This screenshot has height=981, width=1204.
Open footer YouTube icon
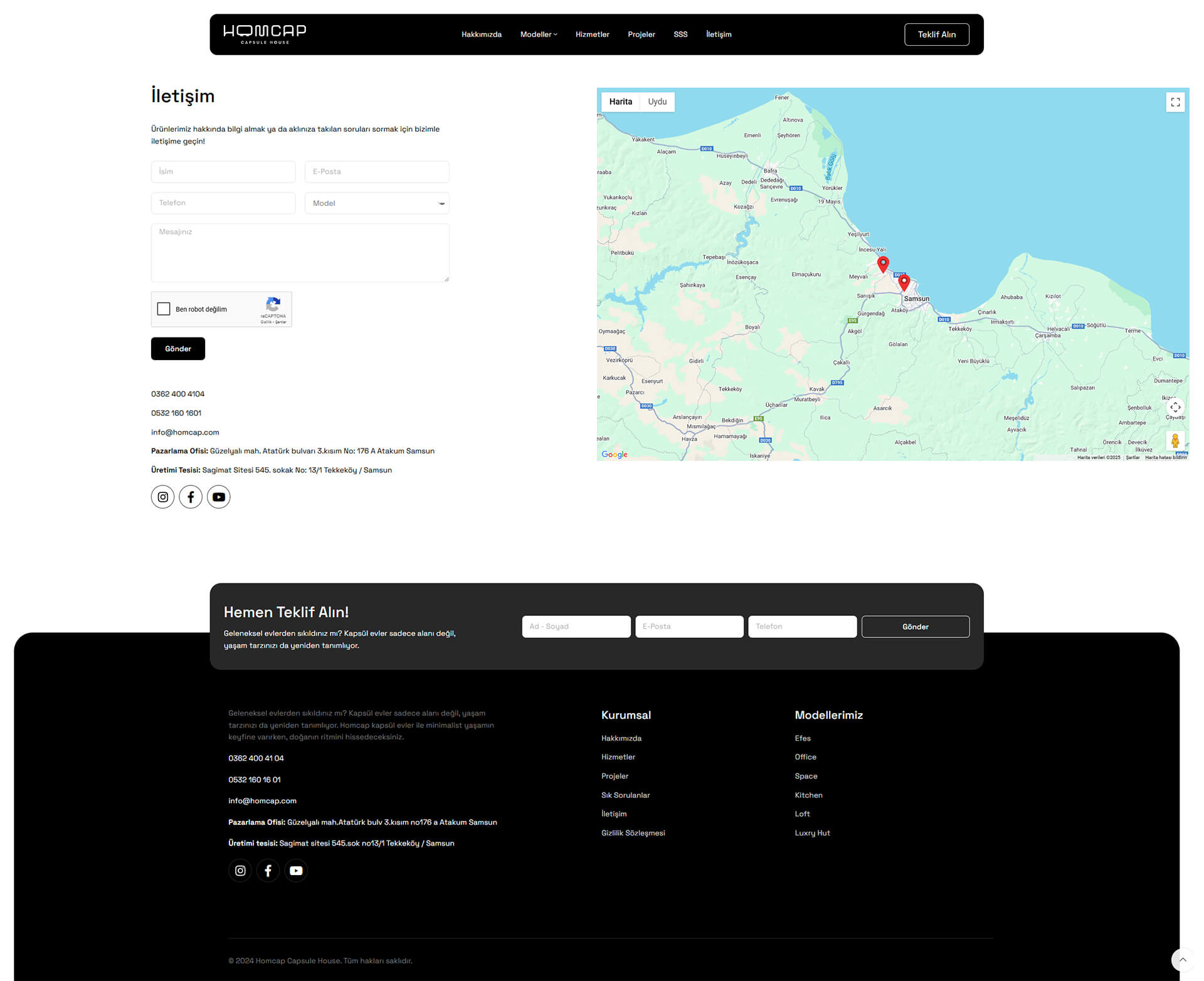click(296, 871)
